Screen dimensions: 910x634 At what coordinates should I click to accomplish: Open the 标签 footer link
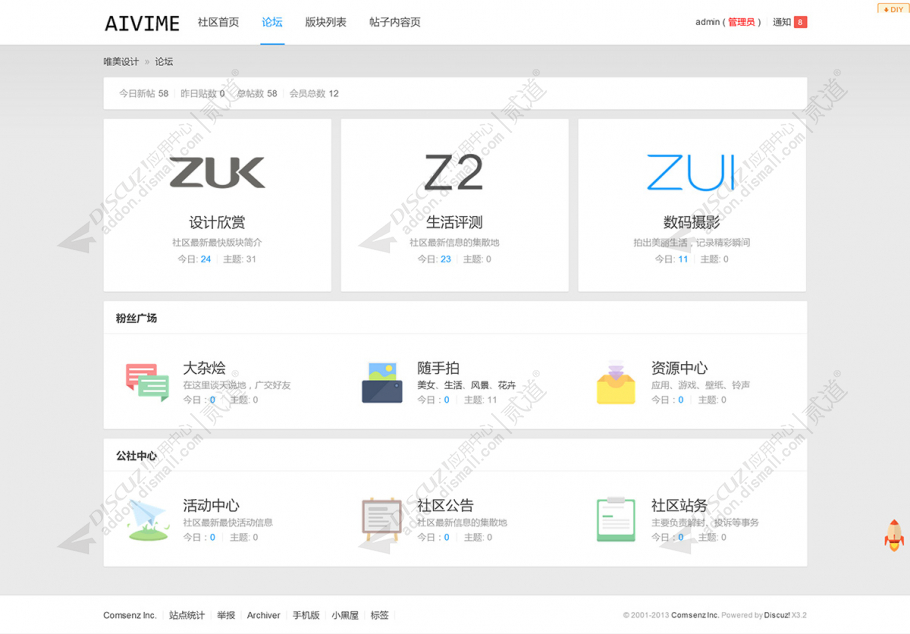click(x=380, y=615)
